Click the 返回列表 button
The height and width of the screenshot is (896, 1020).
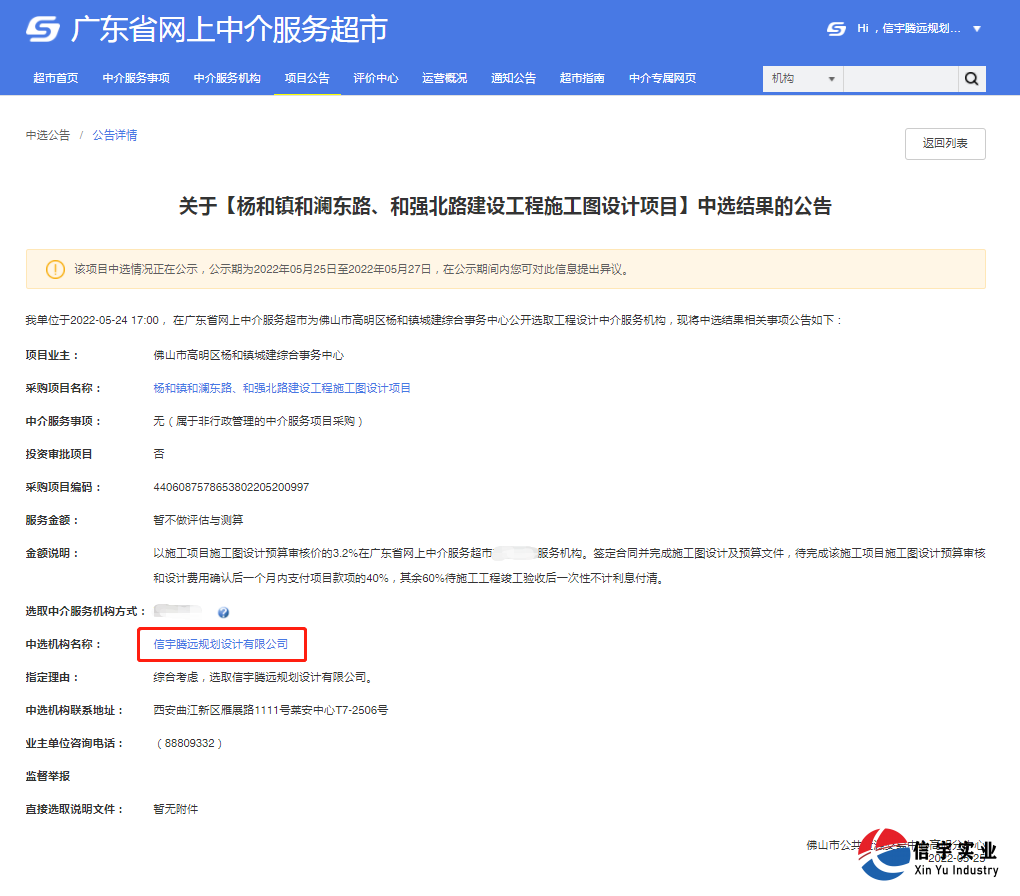pos(944,143)
